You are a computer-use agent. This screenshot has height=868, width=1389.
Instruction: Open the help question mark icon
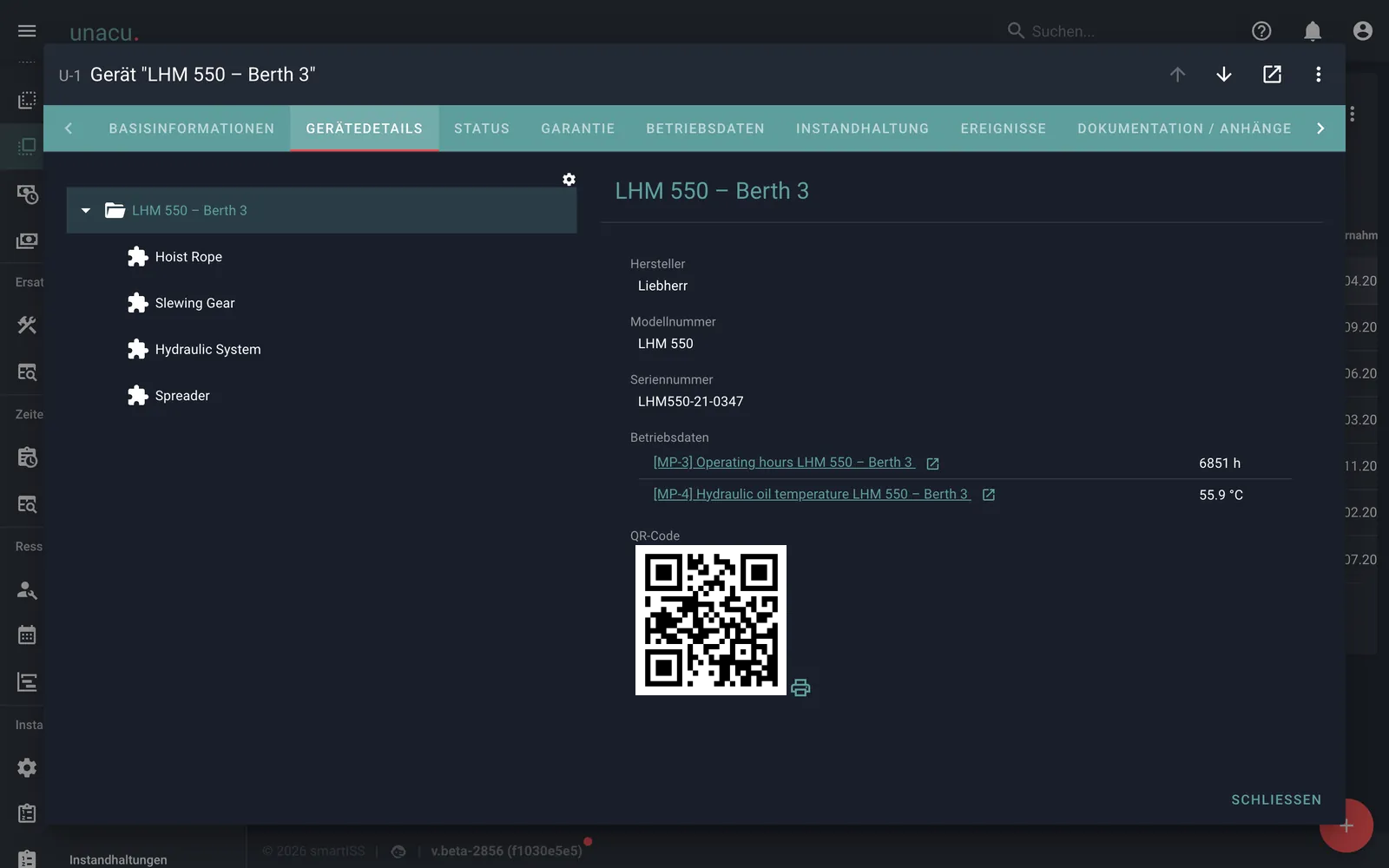click(x=1261, y=31)
